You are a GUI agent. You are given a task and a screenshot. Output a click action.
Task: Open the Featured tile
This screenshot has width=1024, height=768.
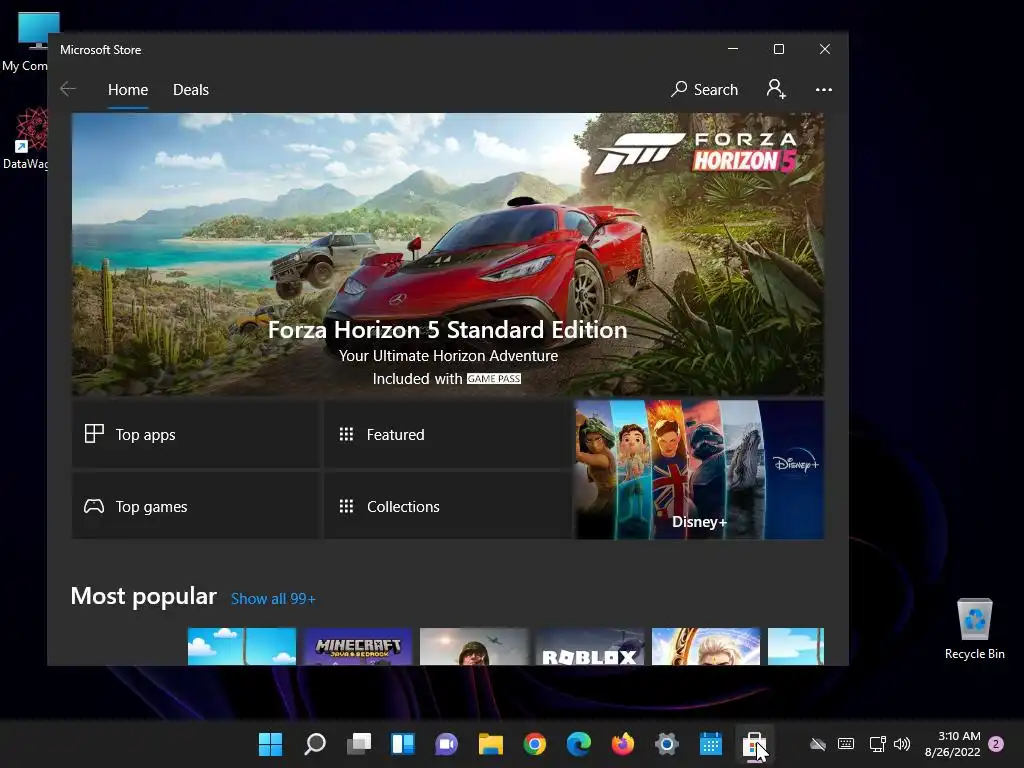tap(447, 434)
